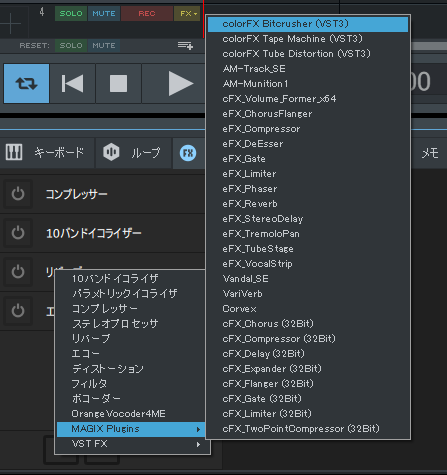This screenshot has height=475, width=447.
Task: Choose パラメトリックイコライザ in the menu
Action: click(x=131, y=294)
